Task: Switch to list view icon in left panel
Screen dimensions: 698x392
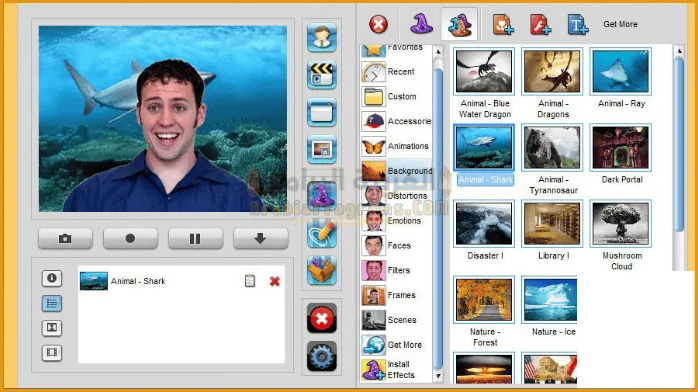Action: coord(52,303)
